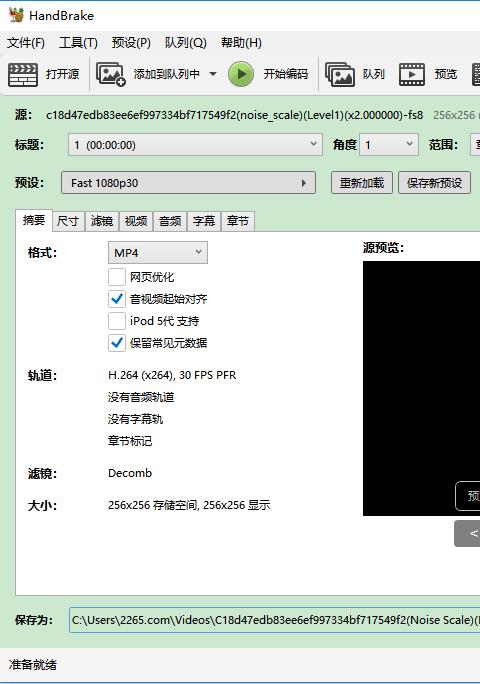Image resolution: width=480 pixels, height=684 pixels.
Task: Click the 保存新预设 button
Action: coord(434,183)
